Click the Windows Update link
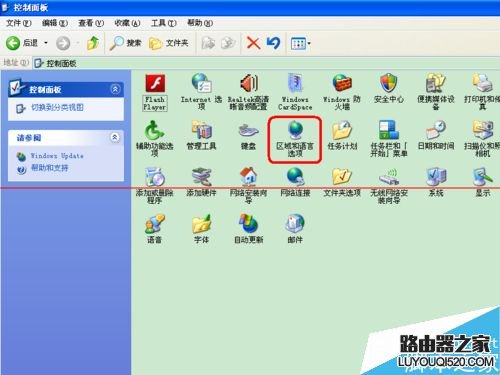The image size is (500, 375). (57, 156)
